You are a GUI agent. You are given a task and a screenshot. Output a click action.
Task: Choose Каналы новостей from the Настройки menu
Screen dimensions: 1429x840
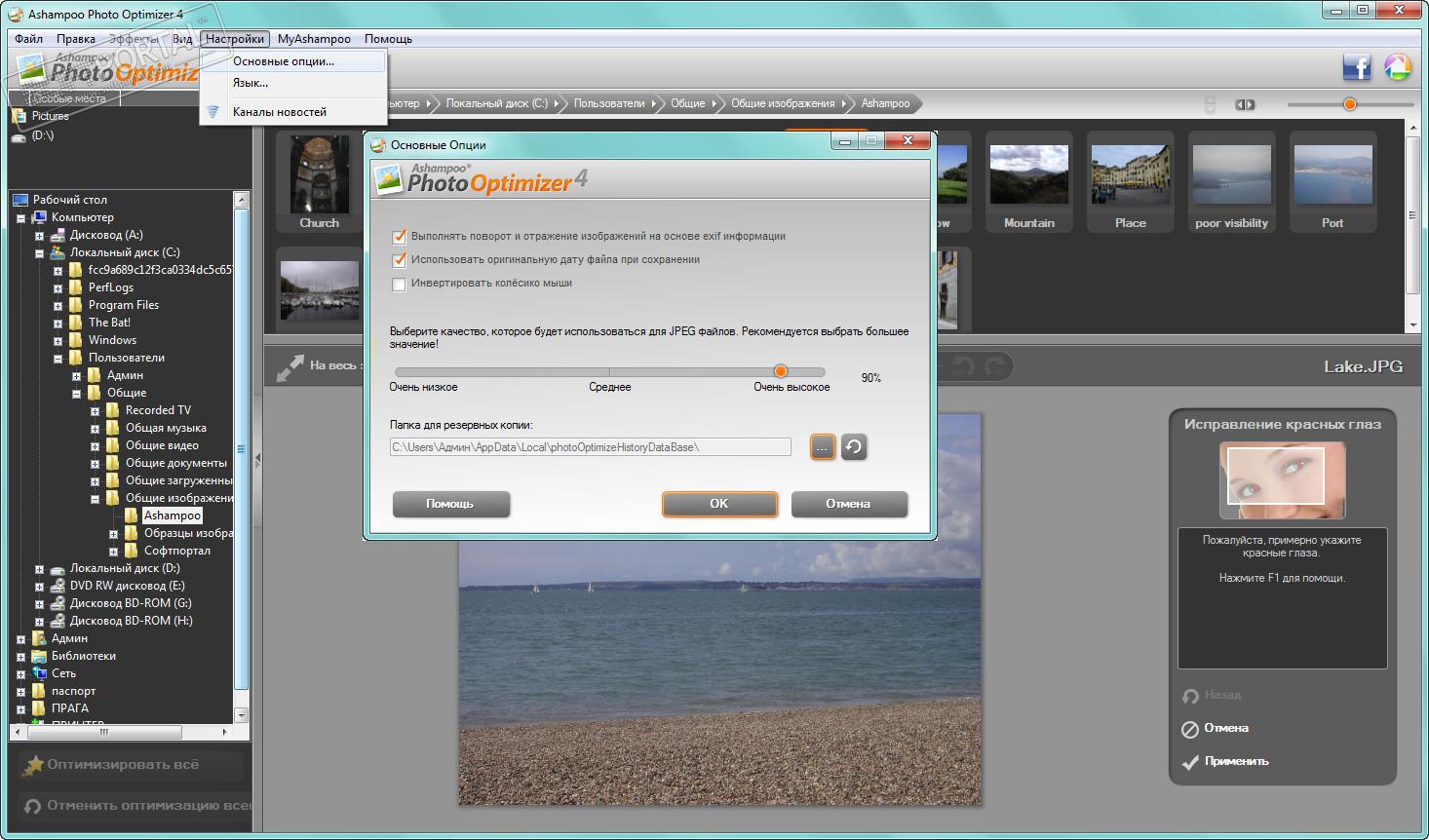[293, 112]
